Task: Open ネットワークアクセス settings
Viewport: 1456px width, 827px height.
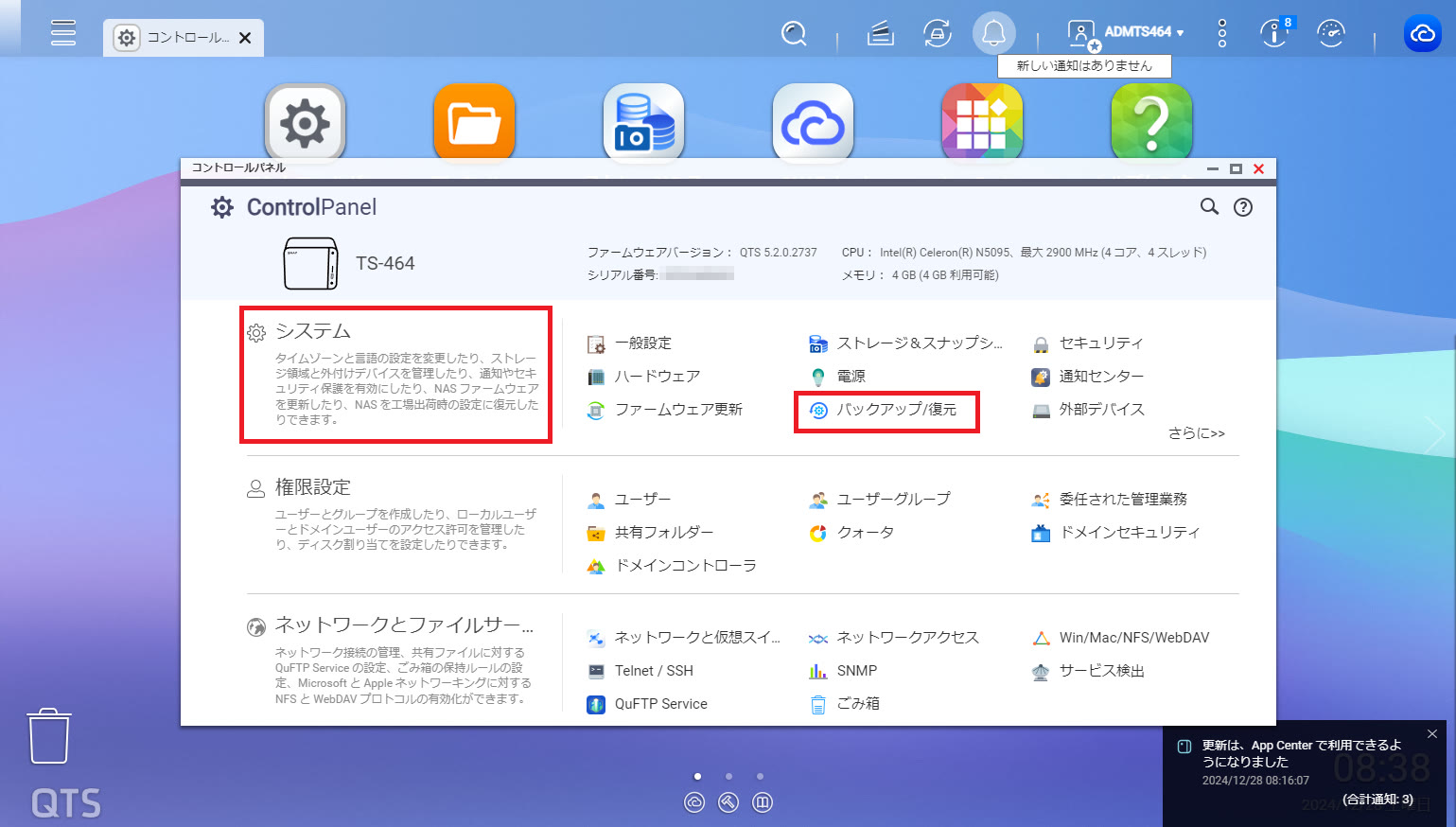Action: click(x=895, y=638)
